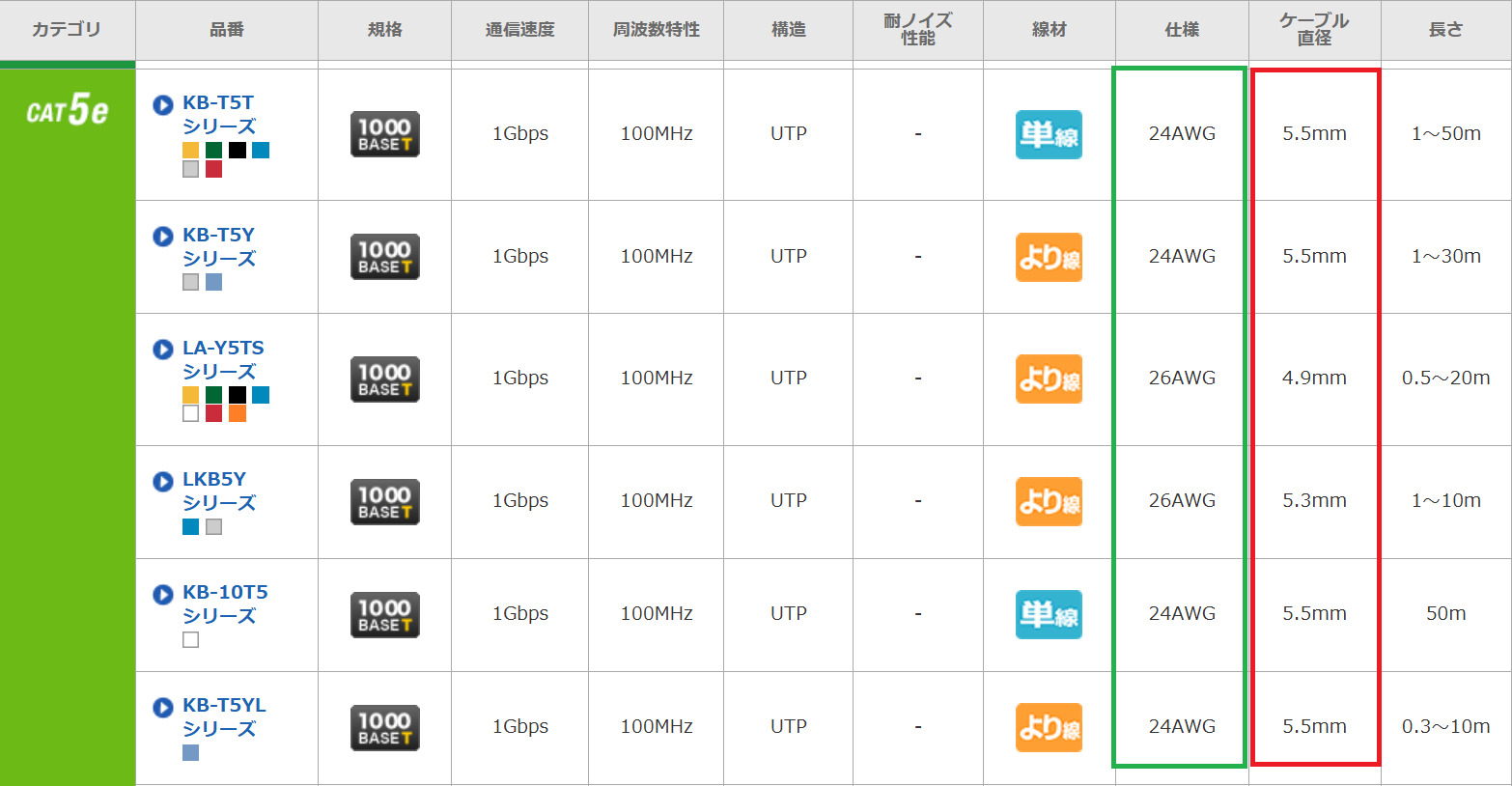Click the 品番 column header
Screen dimensions: 1512x786
click(227, 30)
